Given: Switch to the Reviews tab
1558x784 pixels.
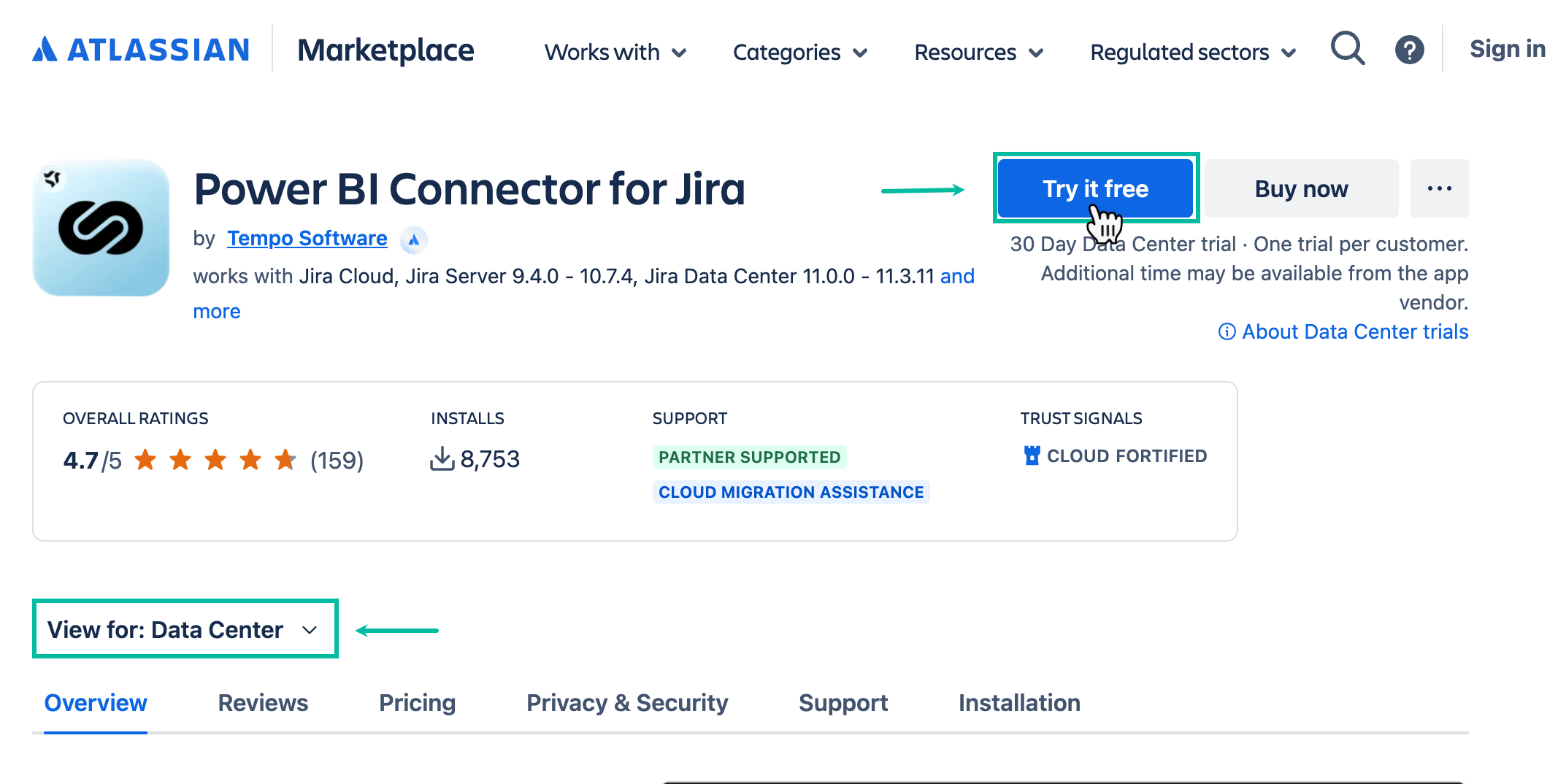Looking at the screenshot, I should 263,703.
